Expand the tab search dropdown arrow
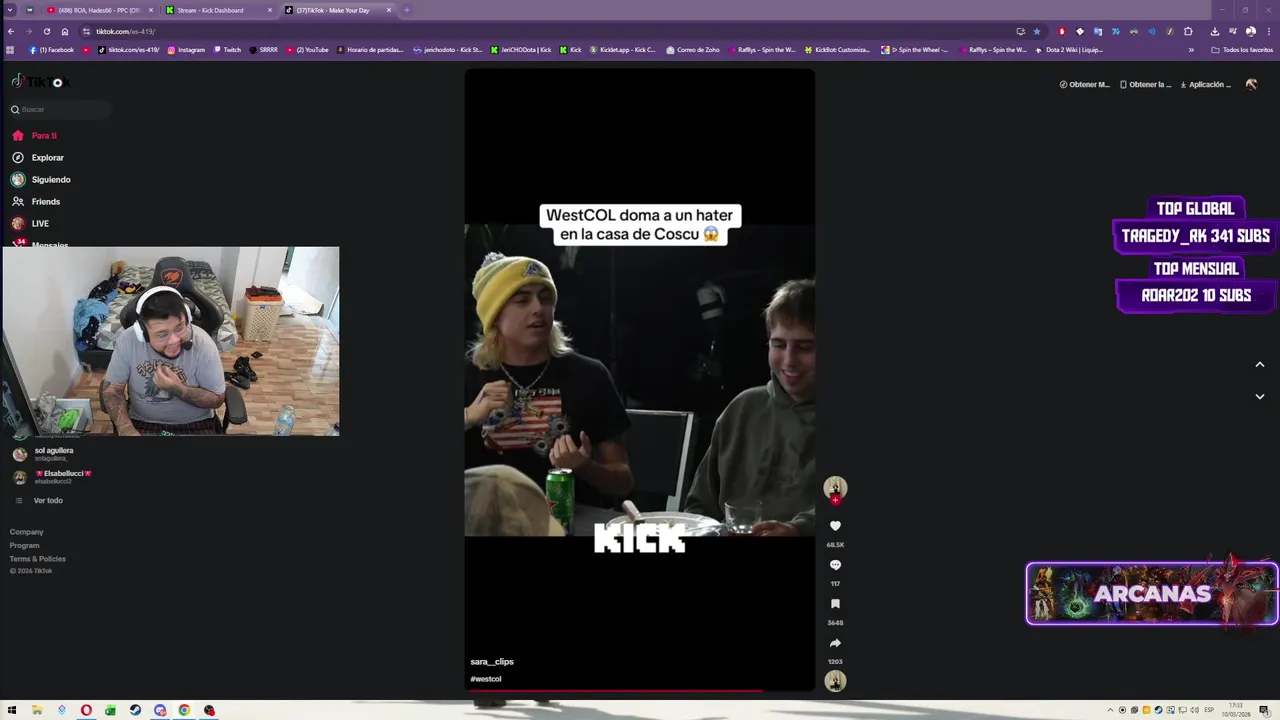 pos(10,10)
